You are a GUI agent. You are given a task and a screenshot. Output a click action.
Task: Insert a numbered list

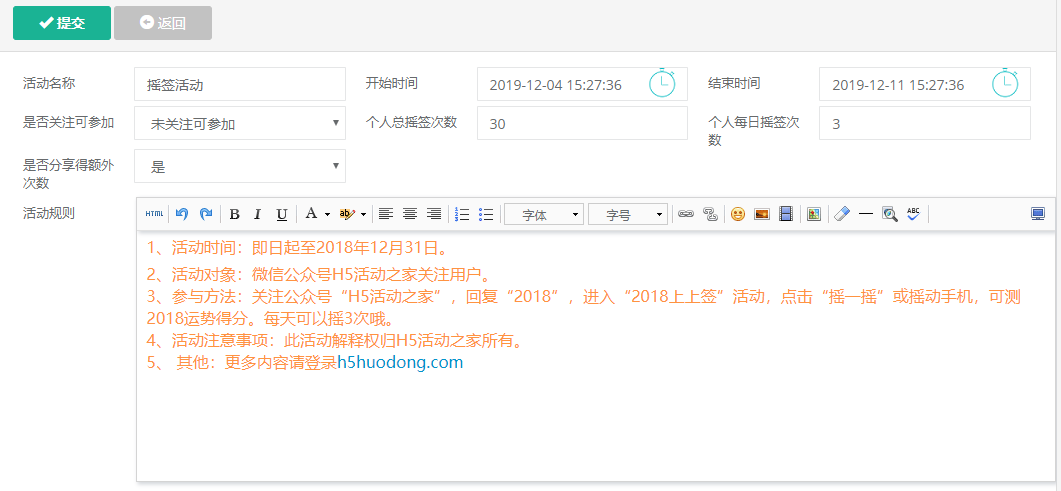462,214
